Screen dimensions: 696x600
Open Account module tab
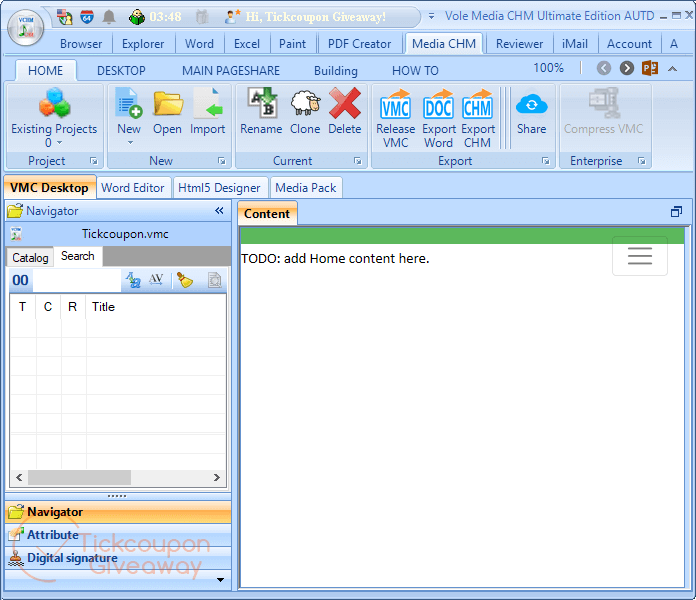(x=629, y=44)
